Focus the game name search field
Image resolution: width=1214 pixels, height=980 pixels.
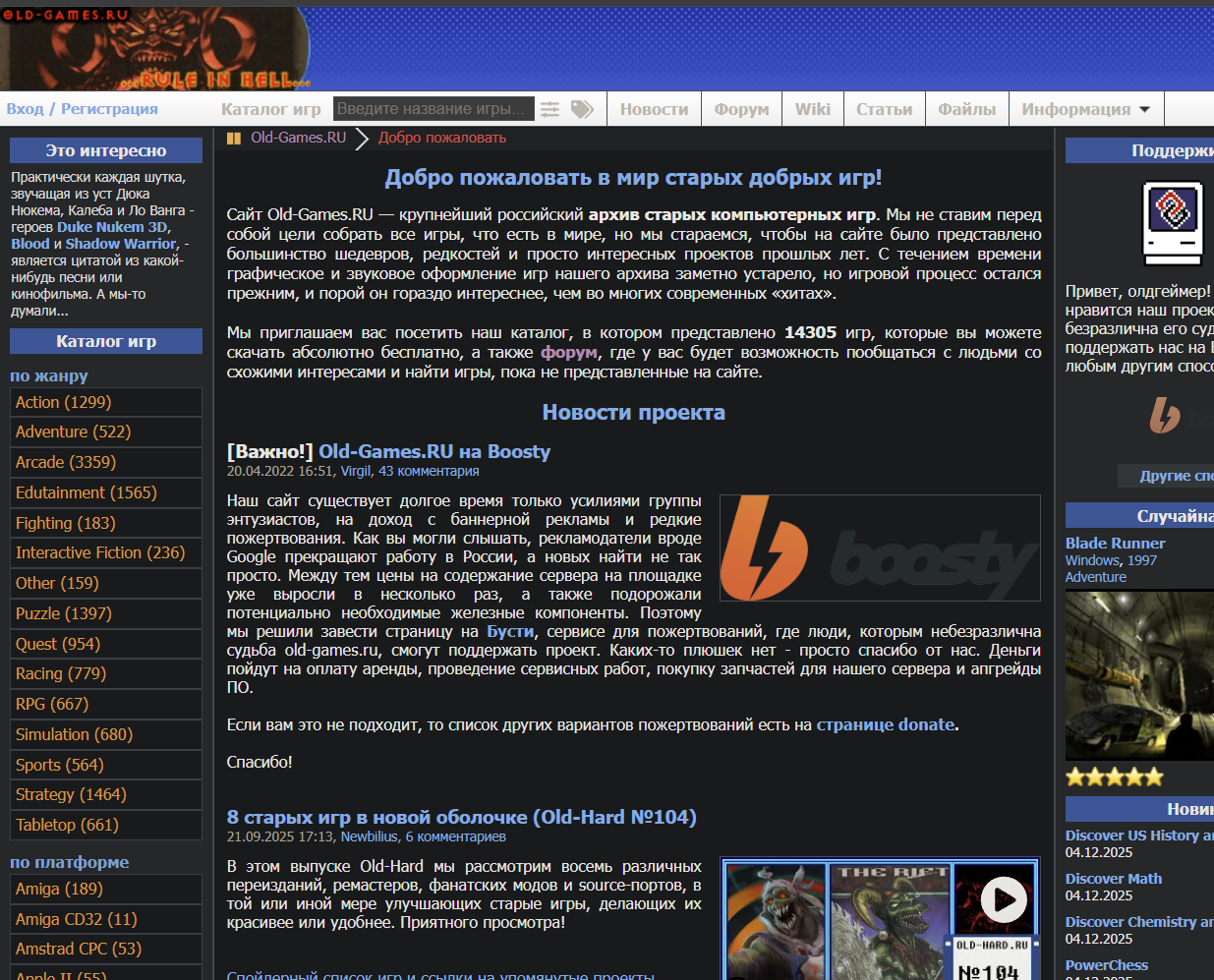pos(434,108)
